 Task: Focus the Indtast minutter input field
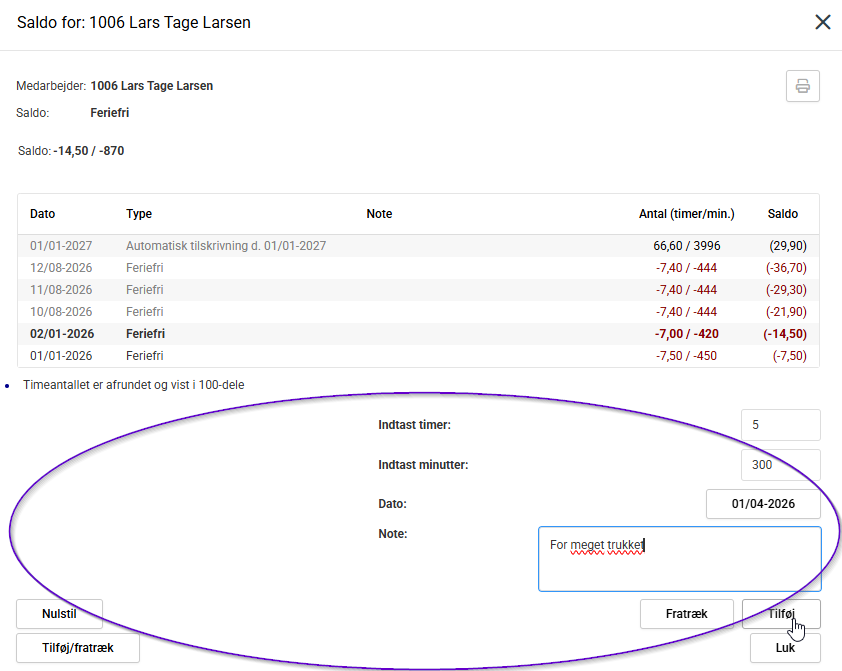point(780,465)
